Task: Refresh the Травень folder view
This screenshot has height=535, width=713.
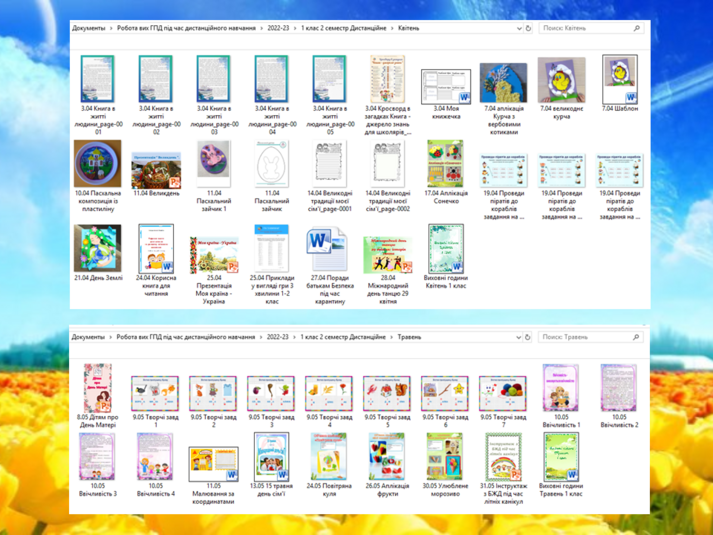Action: pos(527,337)
